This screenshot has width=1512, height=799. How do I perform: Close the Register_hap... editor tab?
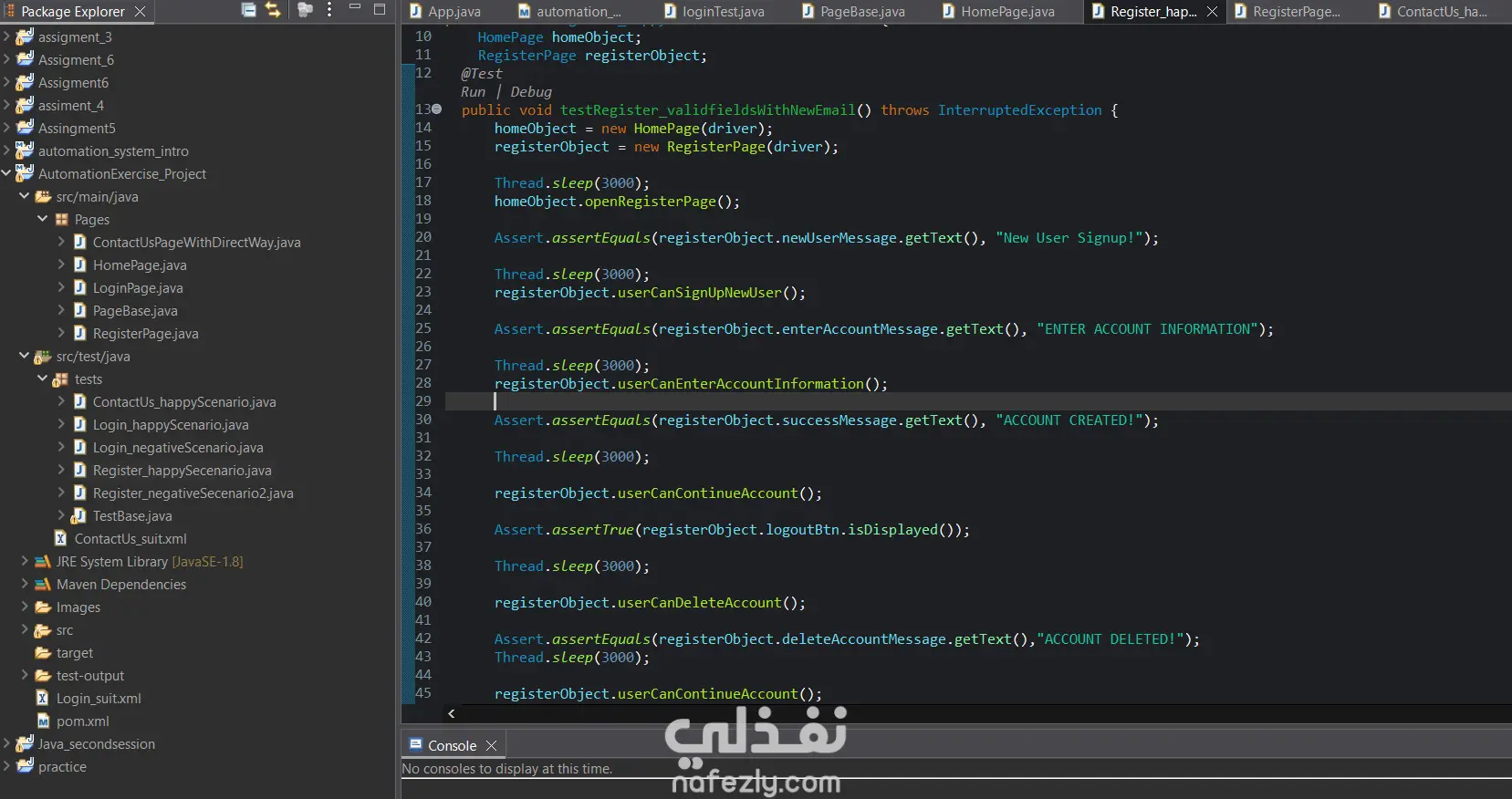coord(1212,11)
